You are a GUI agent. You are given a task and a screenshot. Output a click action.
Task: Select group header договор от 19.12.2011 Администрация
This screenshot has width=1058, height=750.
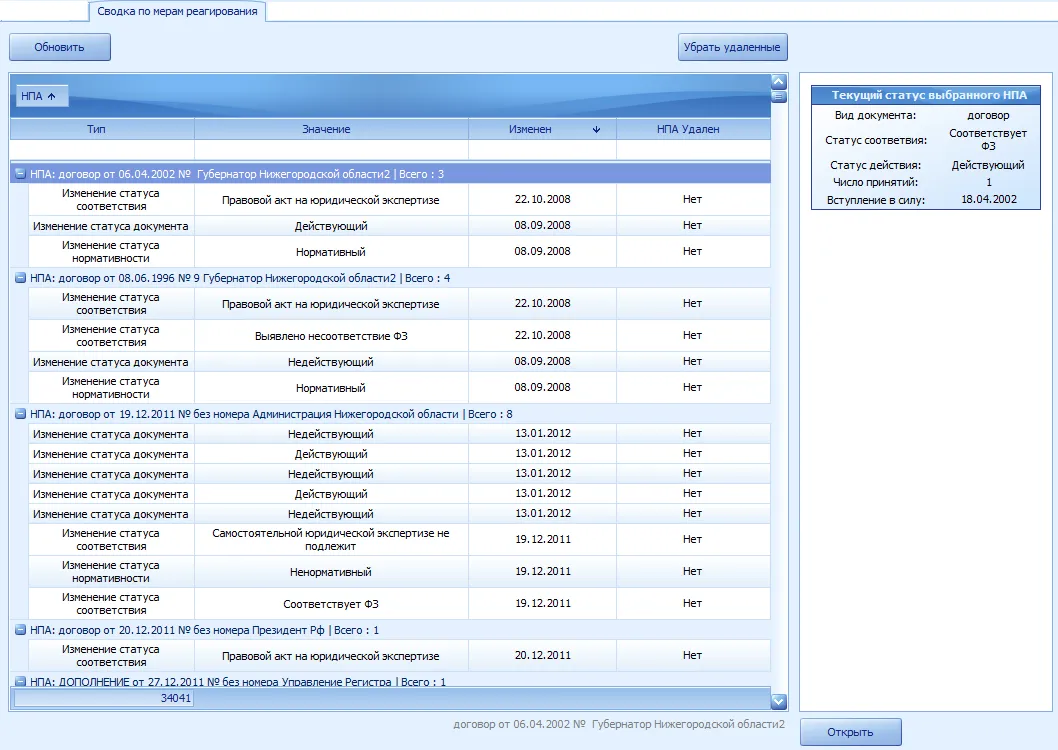click(390, 414)
